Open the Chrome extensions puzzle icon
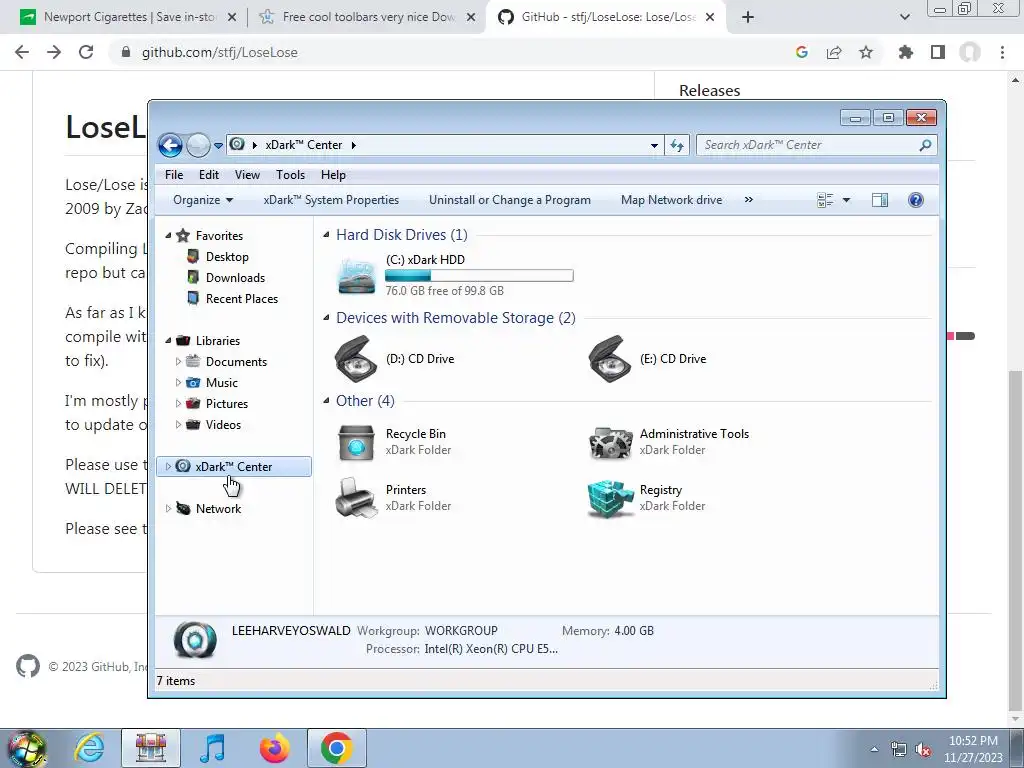 coord(905,52)
